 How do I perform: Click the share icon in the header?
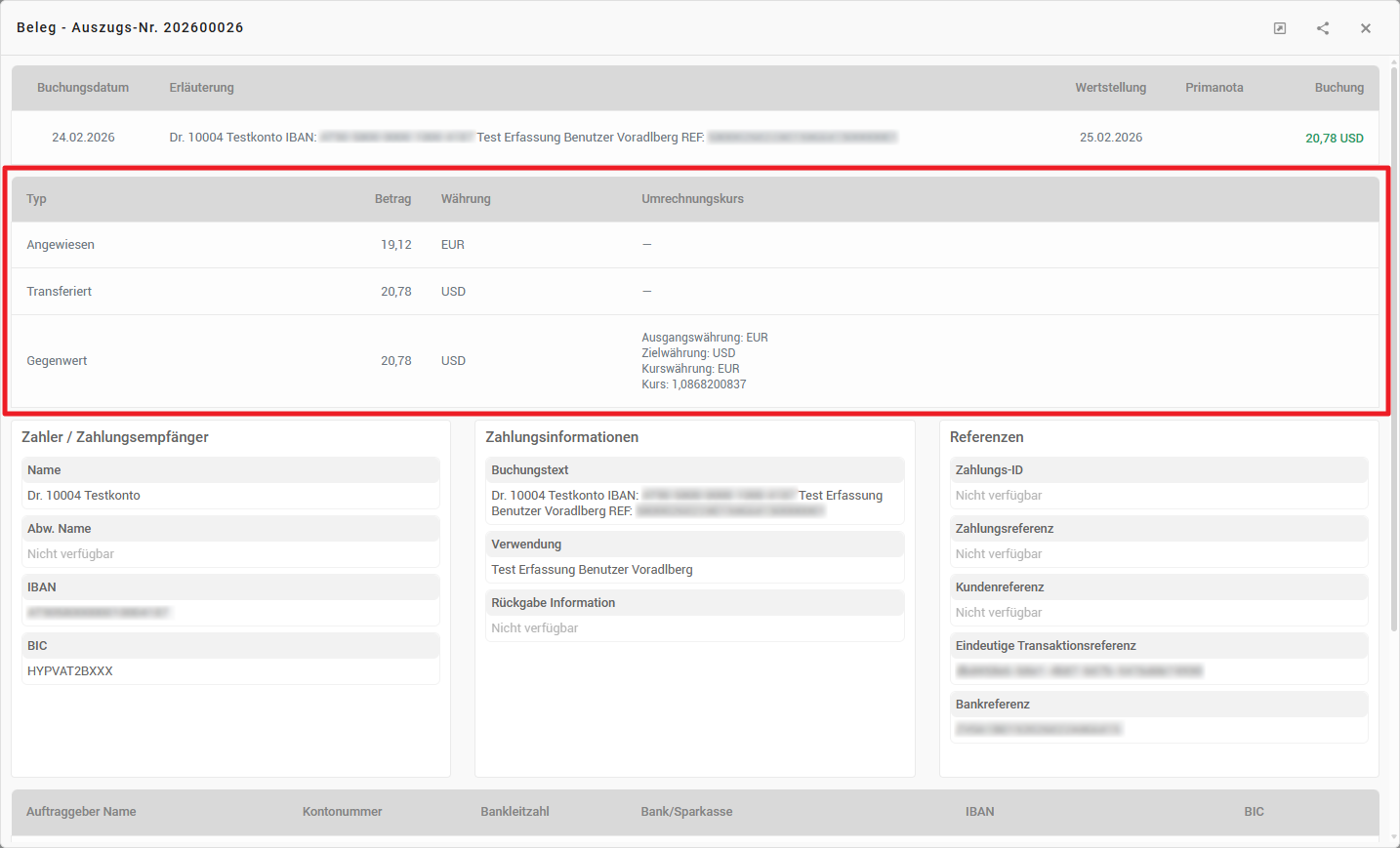click(x=1322, y=28)
